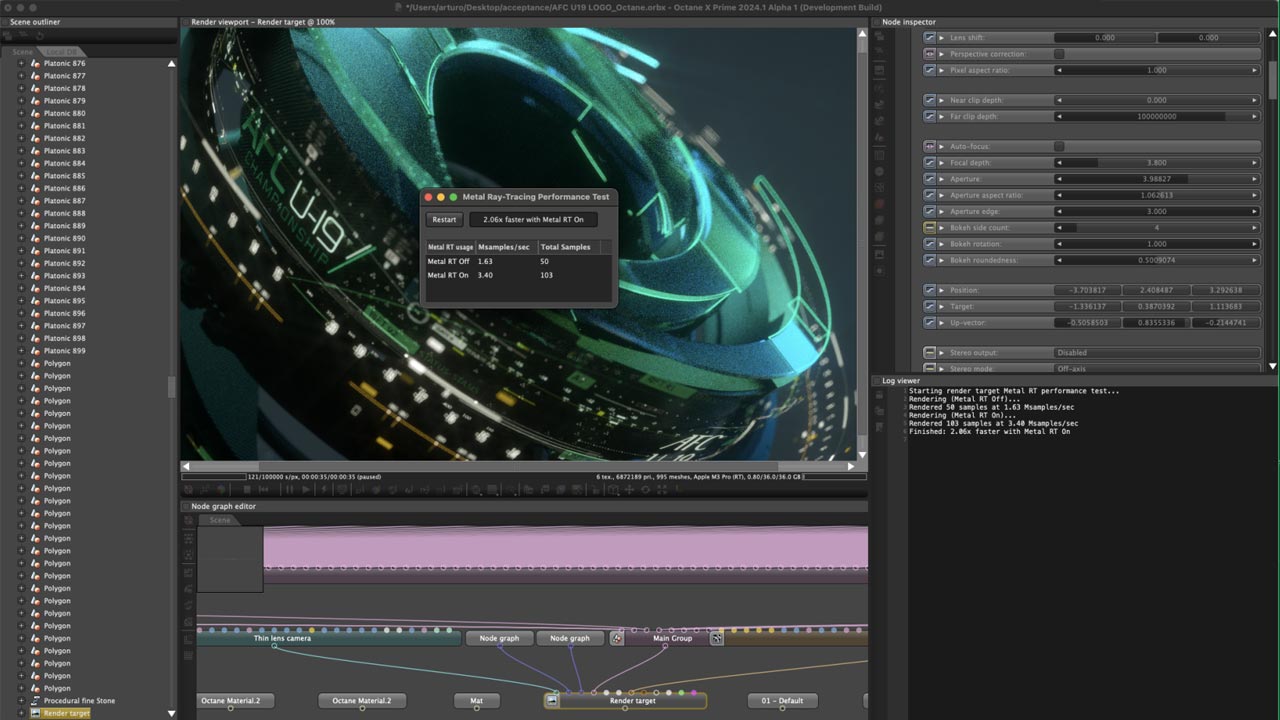Image resolution: width=1280 pixels, height=720 pixels.
Task: Click the Bokeh roundedness slider
Action: (x=1157, y=260)
